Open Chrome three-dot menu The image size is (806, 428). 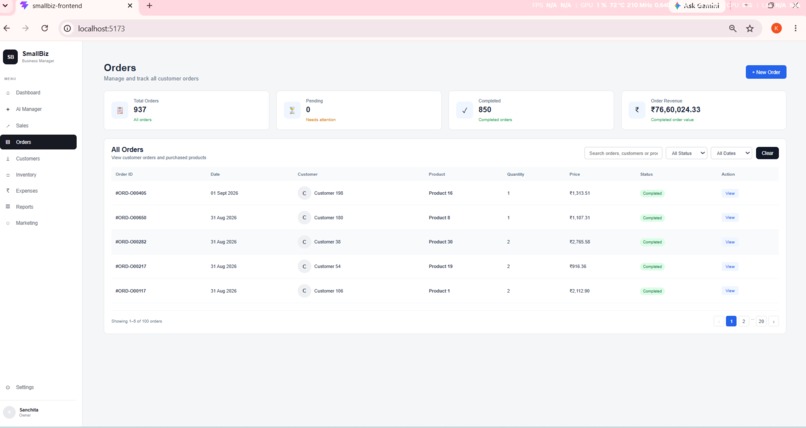[x=795, y=28]
